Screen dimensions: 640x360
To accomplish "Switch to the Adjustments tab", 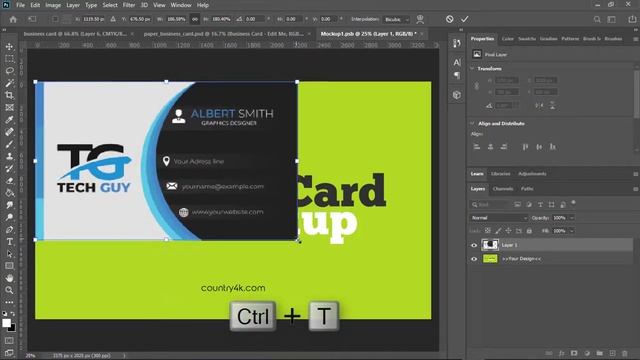I will (532, 174).
